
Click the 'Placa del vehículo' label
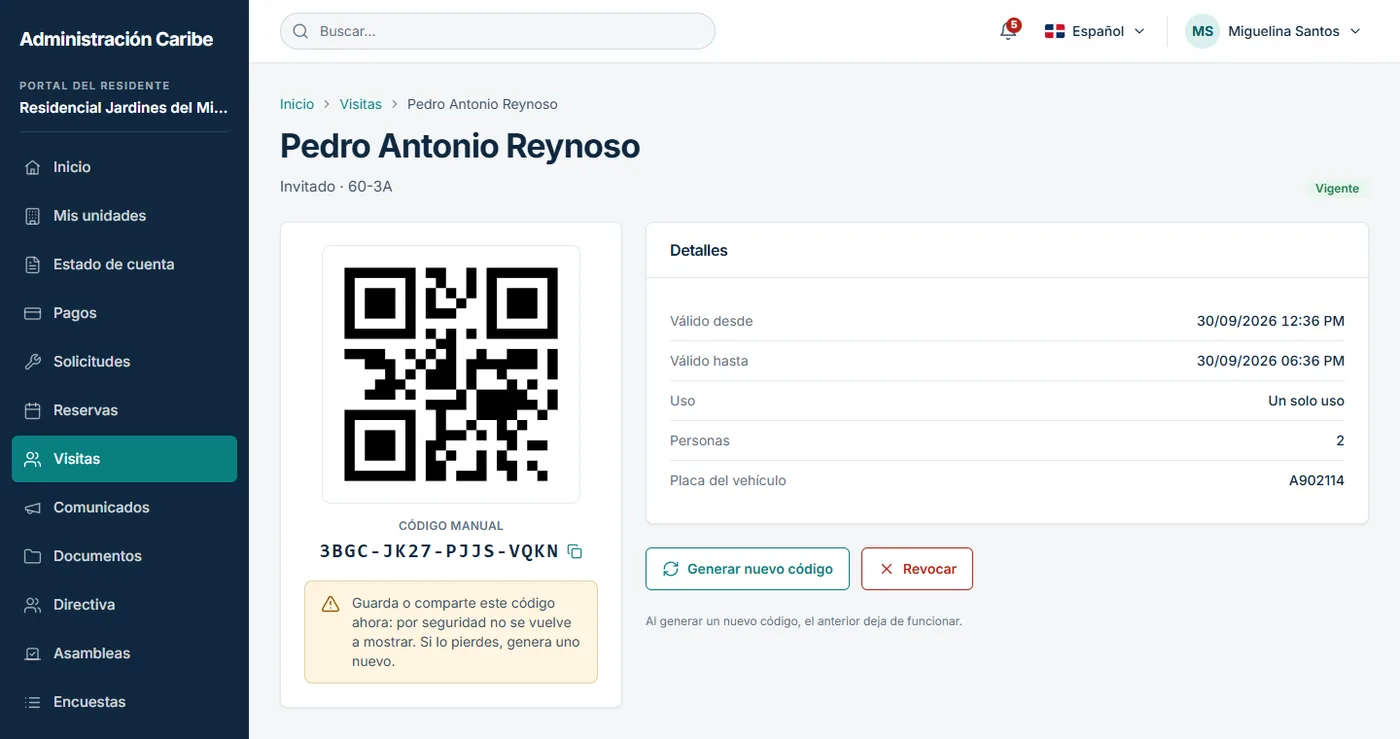(x=728, y=481)
